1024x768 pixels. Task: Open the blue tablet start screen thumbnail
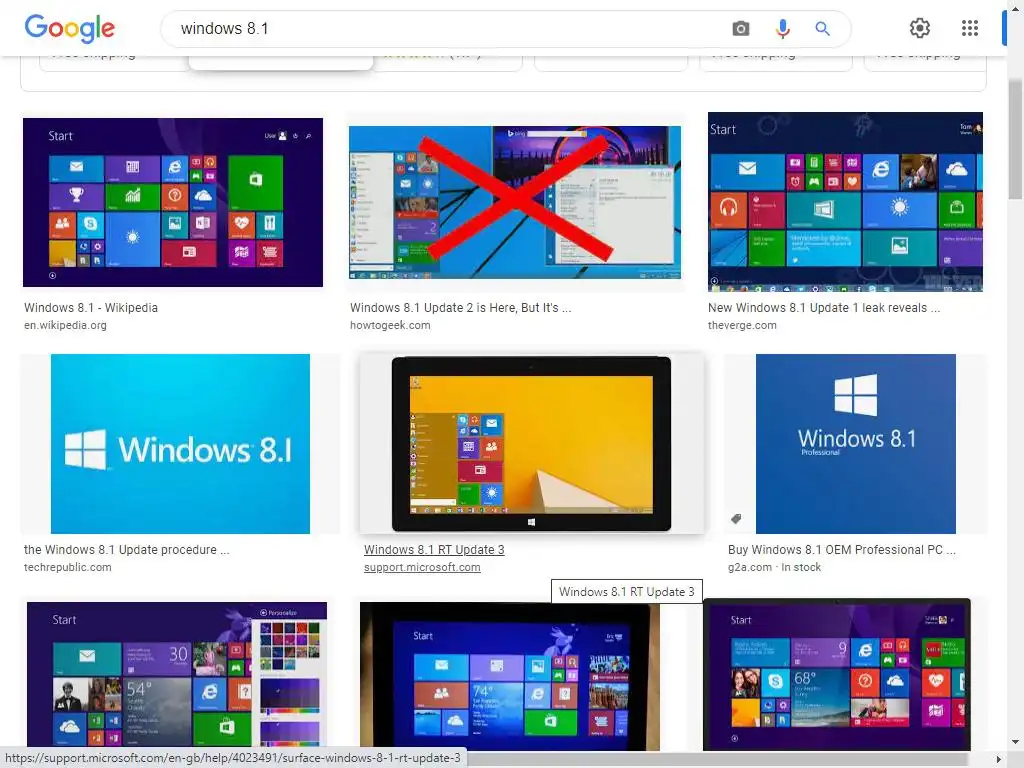point(510,677)
